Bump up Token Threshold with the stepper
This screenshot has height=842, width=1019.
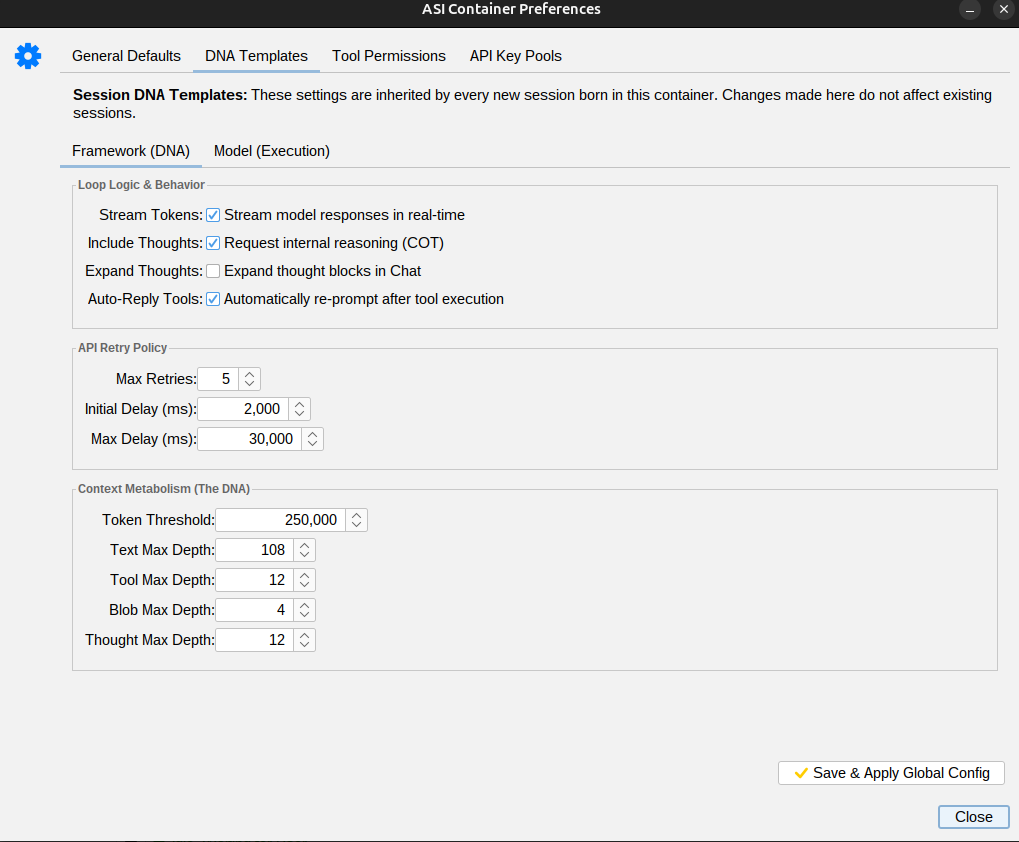pyautogui.click(x=358, y=515)
